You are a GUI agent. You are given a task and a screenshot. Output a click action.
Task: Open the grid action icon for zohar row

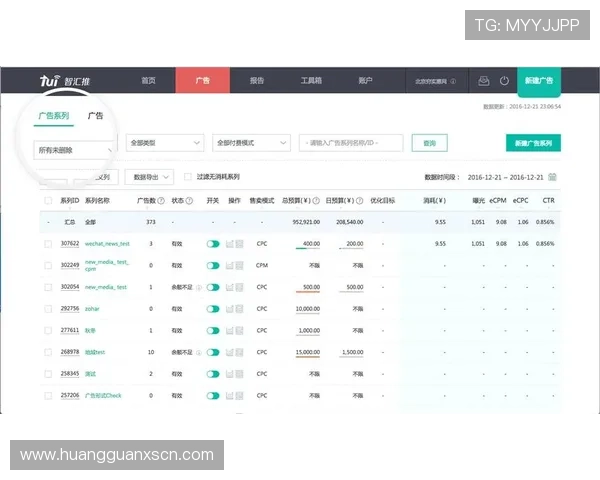pyautogui.click(x=240, y=309)
